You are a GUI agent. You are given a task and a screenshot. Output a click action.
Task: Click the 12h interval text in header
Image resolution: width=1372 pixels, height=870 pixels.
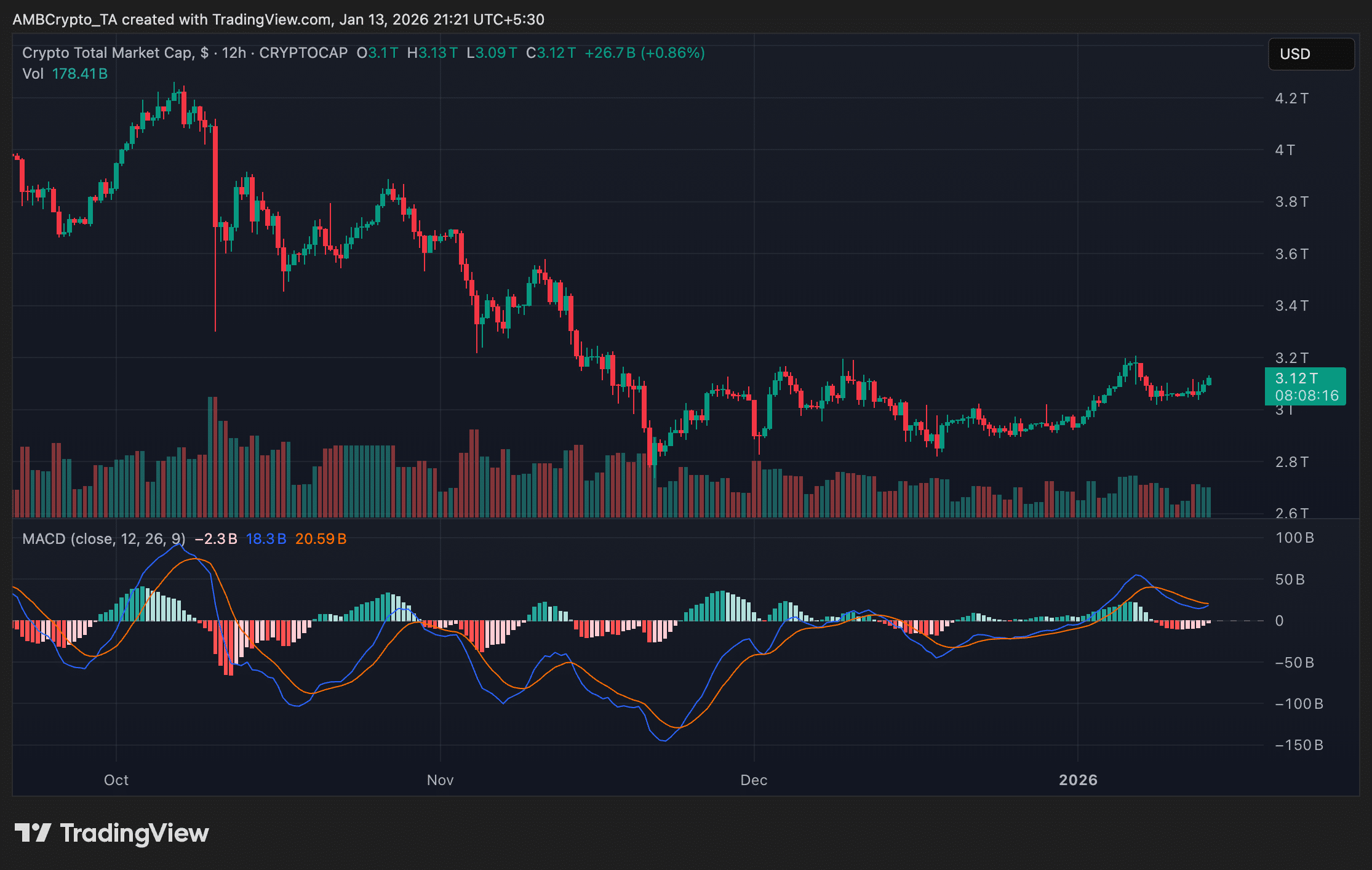tap(234, 53)
